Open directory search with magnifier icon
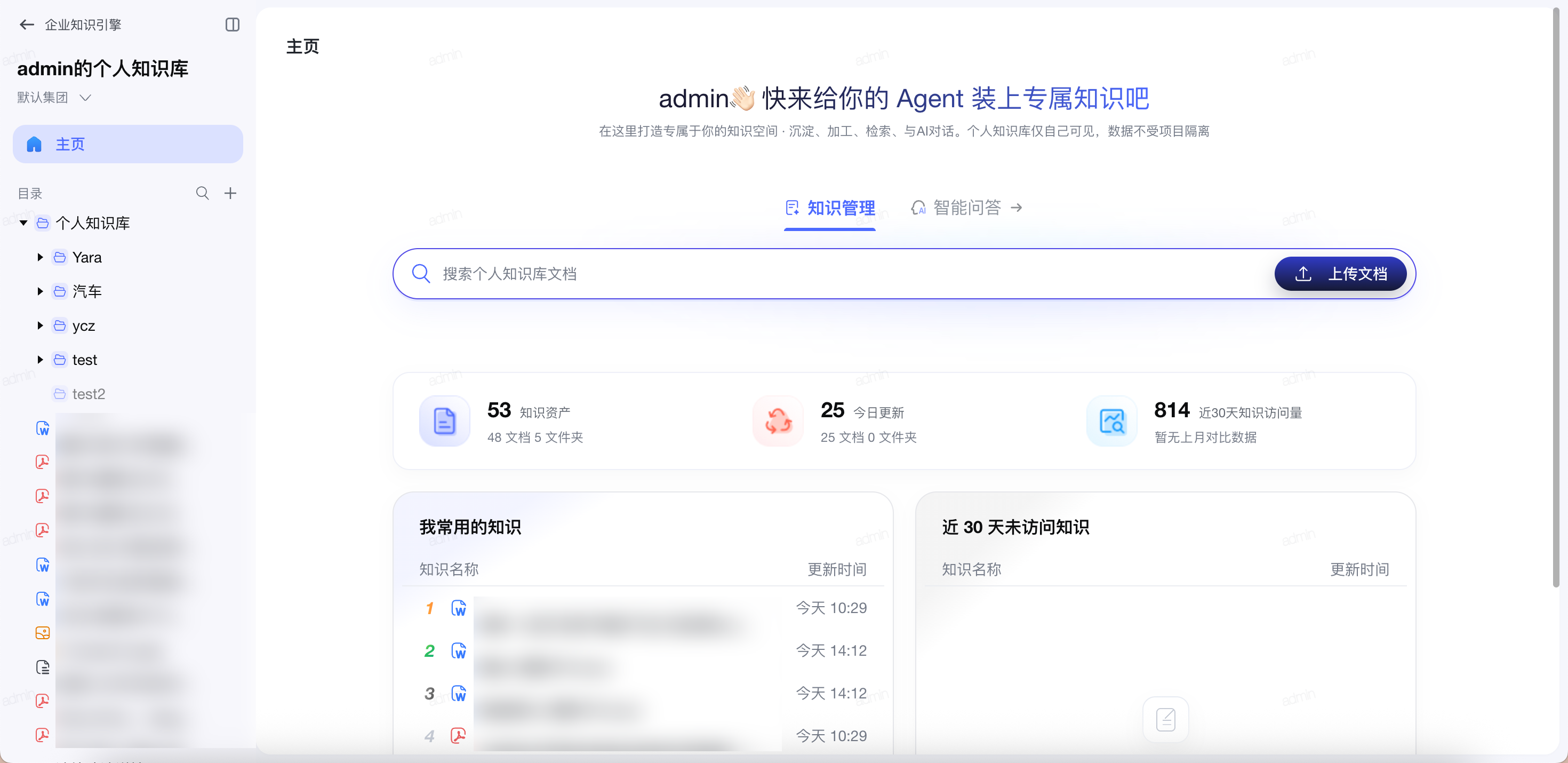 pyautogui.click(x=203, y=194)
